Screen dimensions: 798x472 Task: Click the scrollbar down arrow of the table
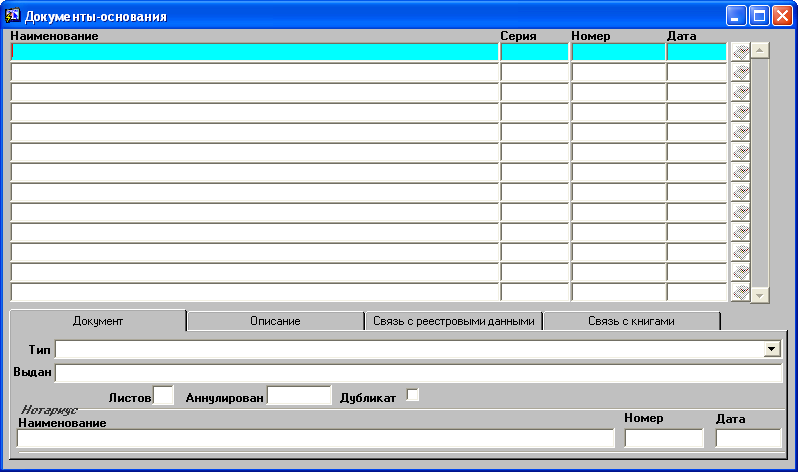point(760,295)
